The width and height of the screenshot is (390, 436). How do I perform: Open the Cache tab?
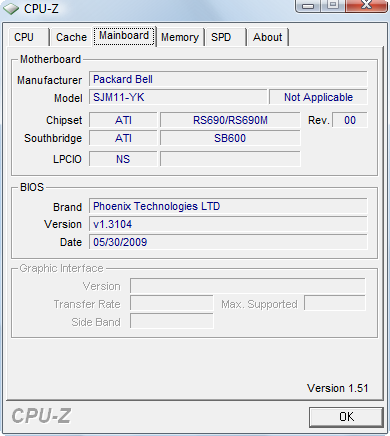pos(71,37)
